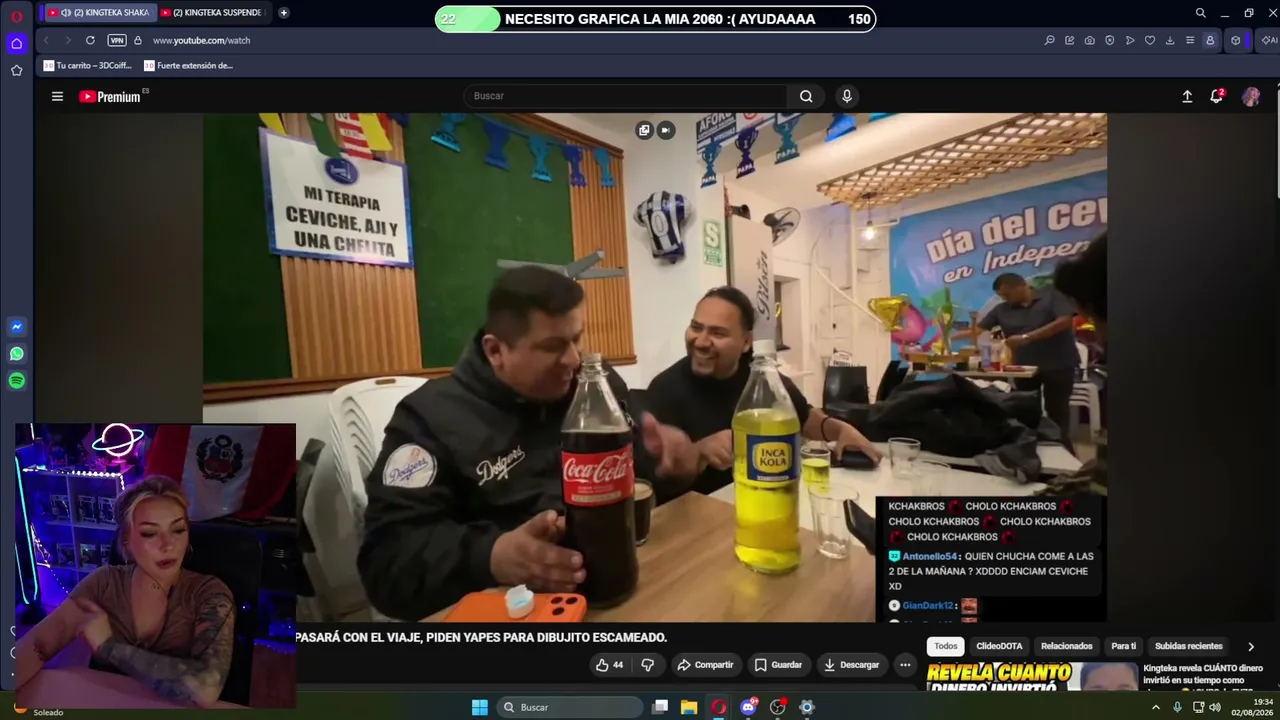
Task: Open the page zoom search icon in the toolbar
Action: (1049, 40)
